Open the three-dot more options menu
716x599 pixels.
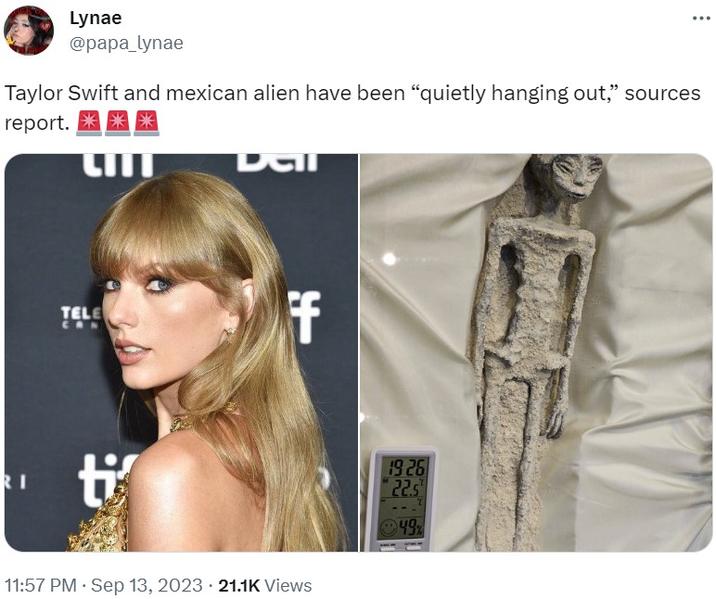(x=701, y=19)
